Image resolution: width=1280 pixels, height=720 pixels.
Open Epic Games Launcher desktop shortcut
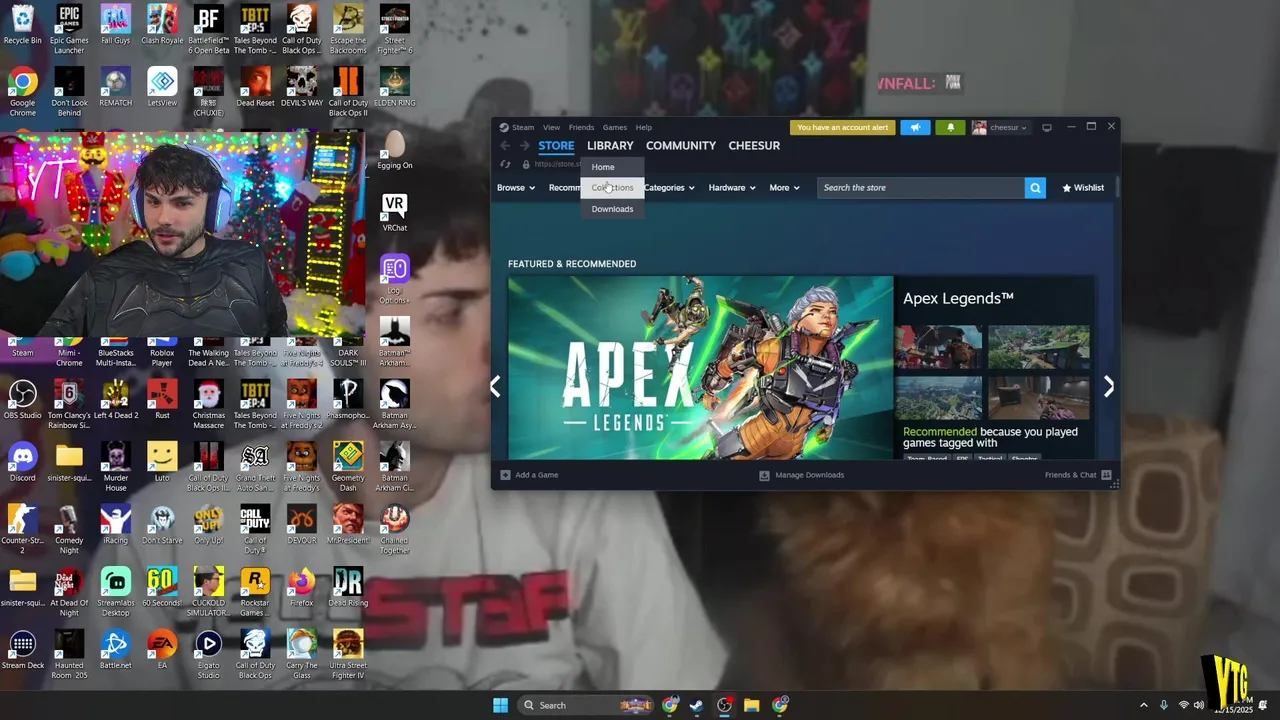pos(69,30)
